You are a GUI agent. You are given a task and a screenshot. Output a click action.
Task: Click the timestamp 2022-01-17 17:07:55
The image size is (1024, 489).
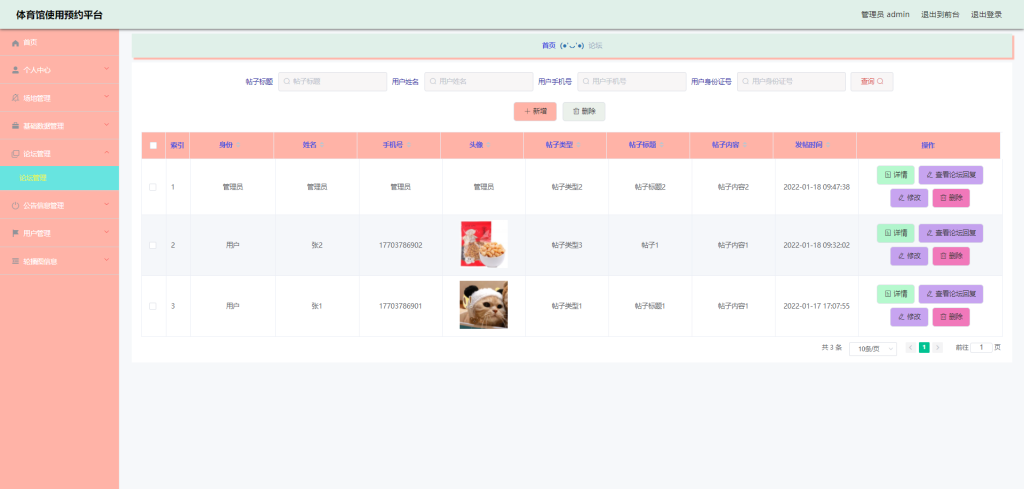(816, 306)
